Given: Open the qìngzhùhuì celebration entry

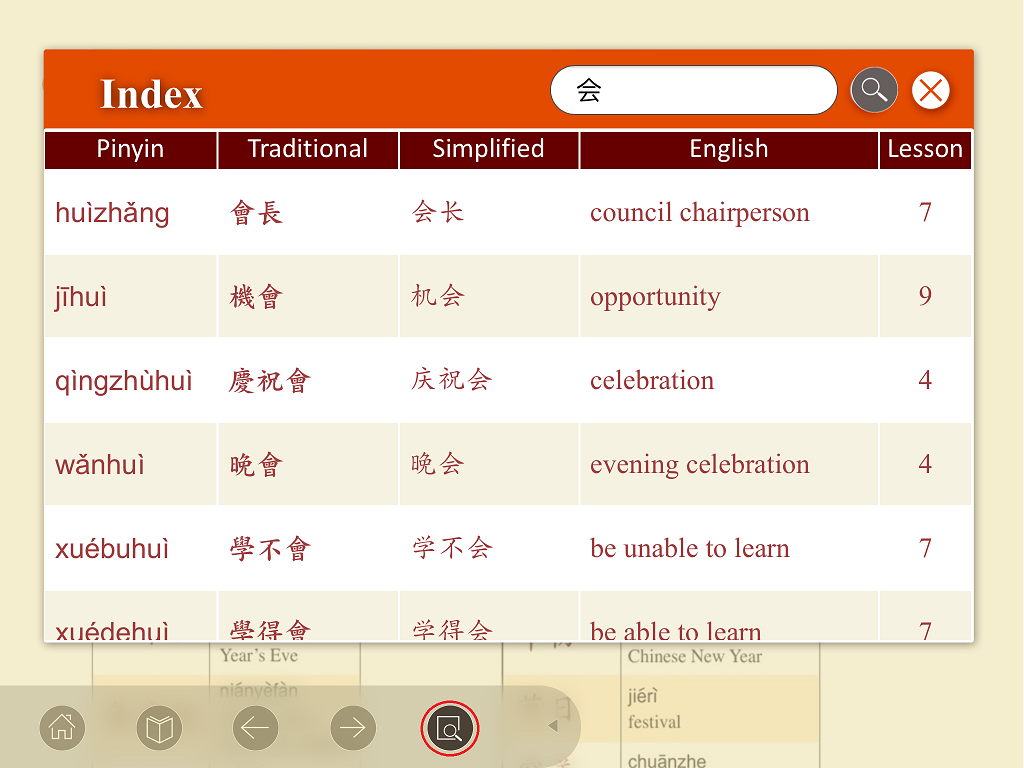Looking at the screenshot, I should point(124,381).
